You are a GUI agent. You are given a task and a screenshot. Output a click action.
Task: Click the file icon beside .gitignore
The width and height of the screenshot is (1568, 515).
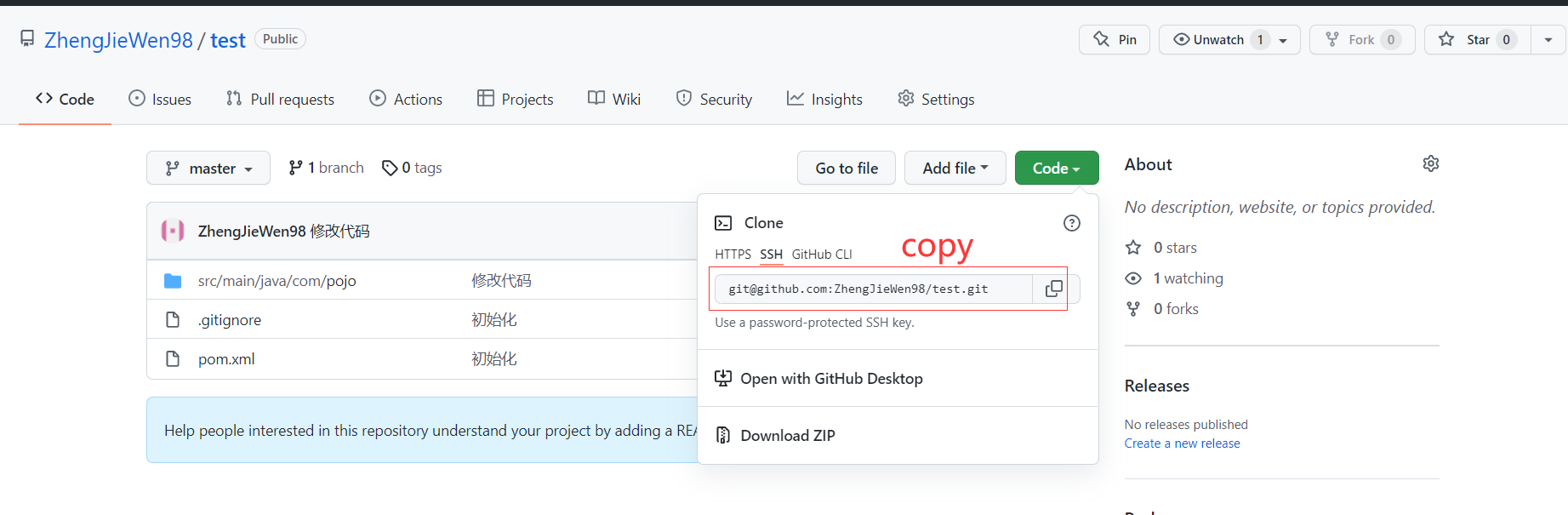tap(173, 320)
